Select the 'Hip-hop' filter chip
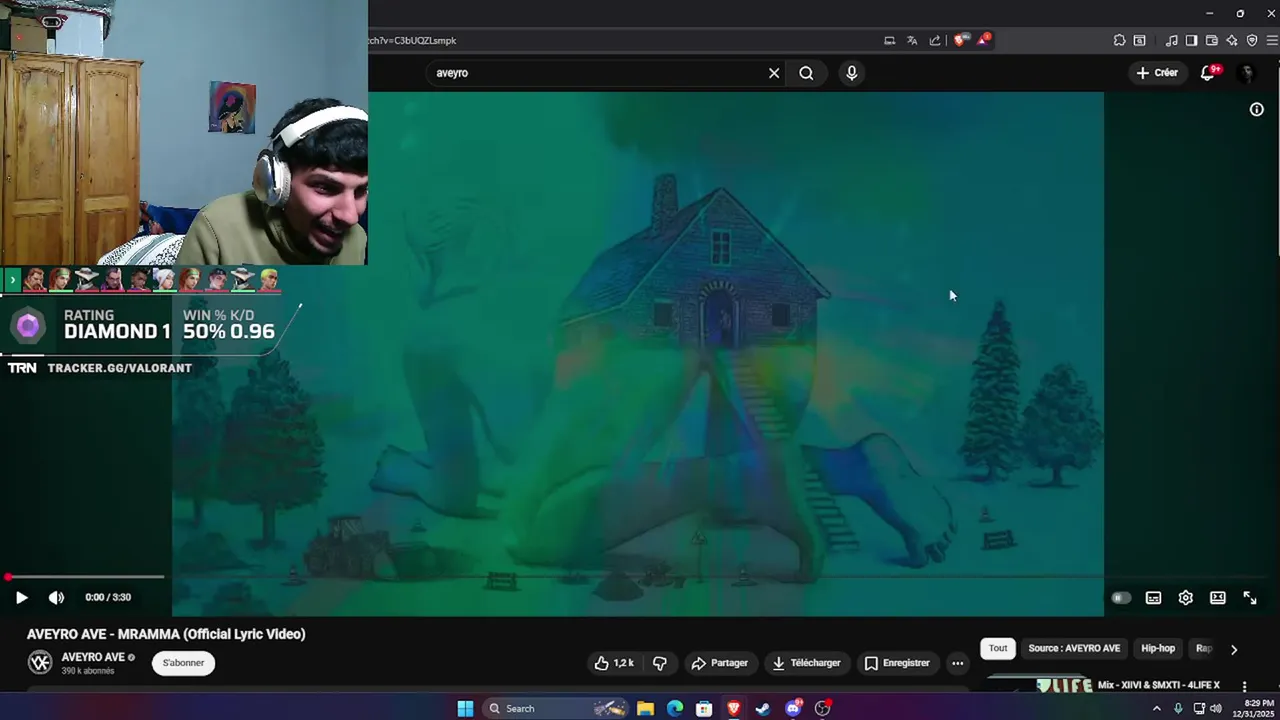 [x=1158, y=648]
